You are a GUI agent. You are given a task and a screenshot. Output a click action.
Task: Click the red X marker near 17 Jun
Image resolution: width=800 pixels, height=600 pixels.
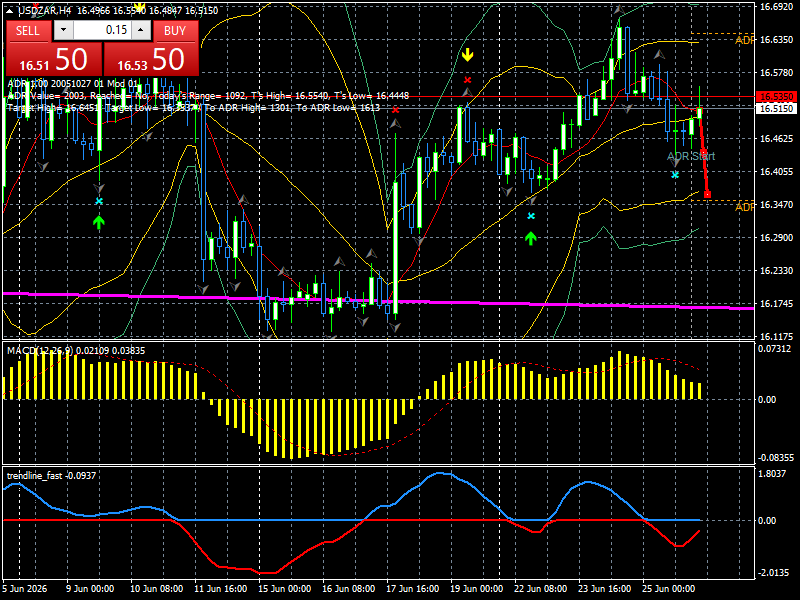tap(395, 110)
